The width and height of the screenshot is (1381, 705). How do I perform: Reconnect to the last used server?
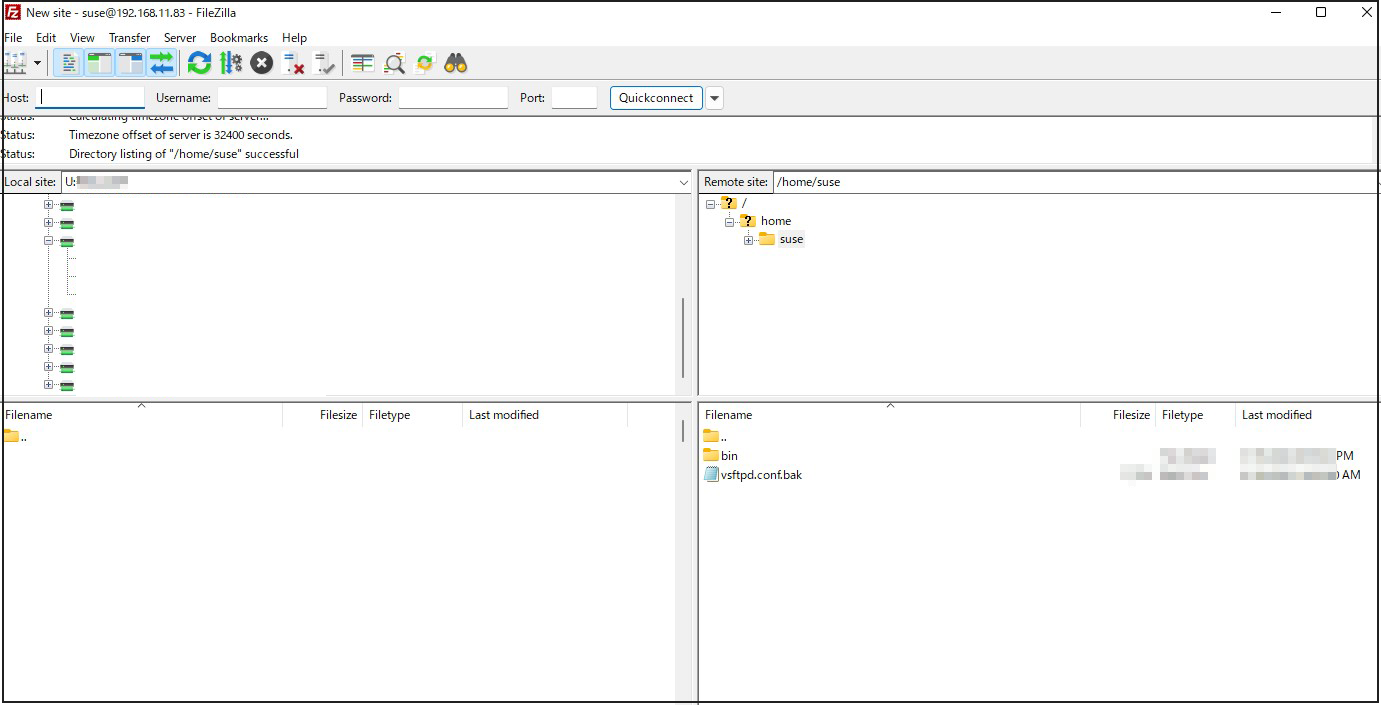(324, 63)
